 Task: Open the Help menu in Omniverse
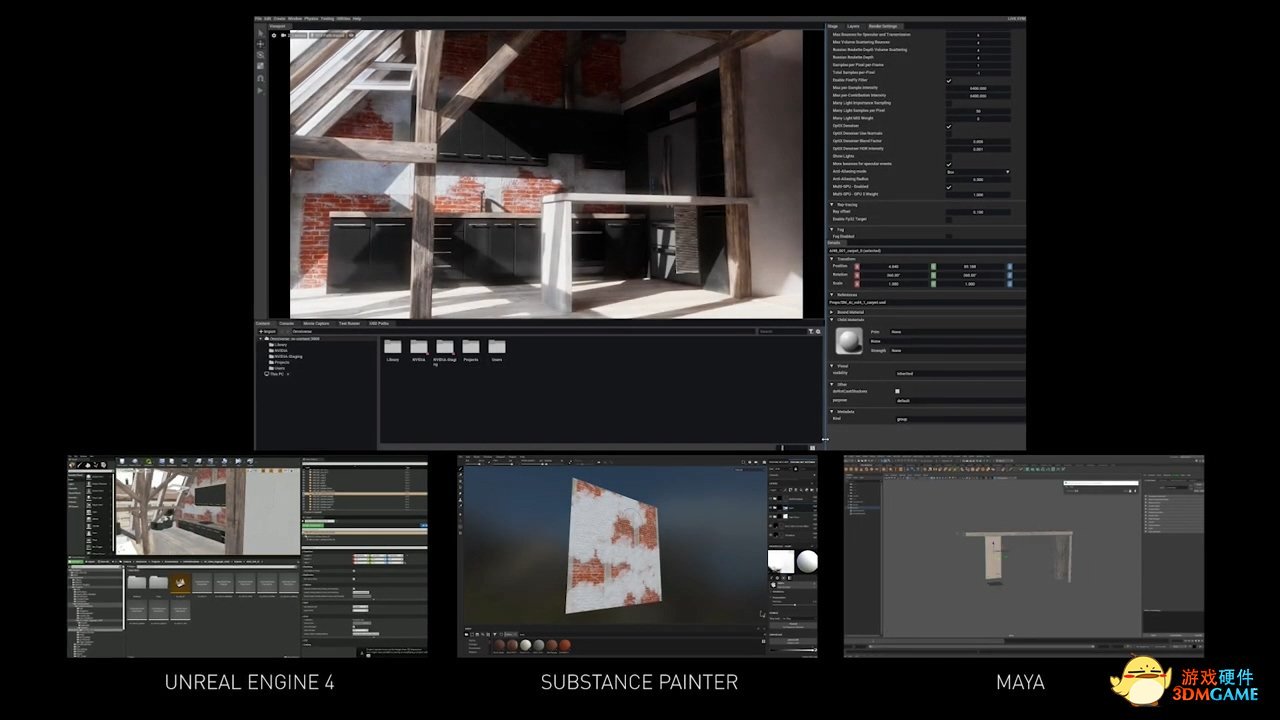357,18
